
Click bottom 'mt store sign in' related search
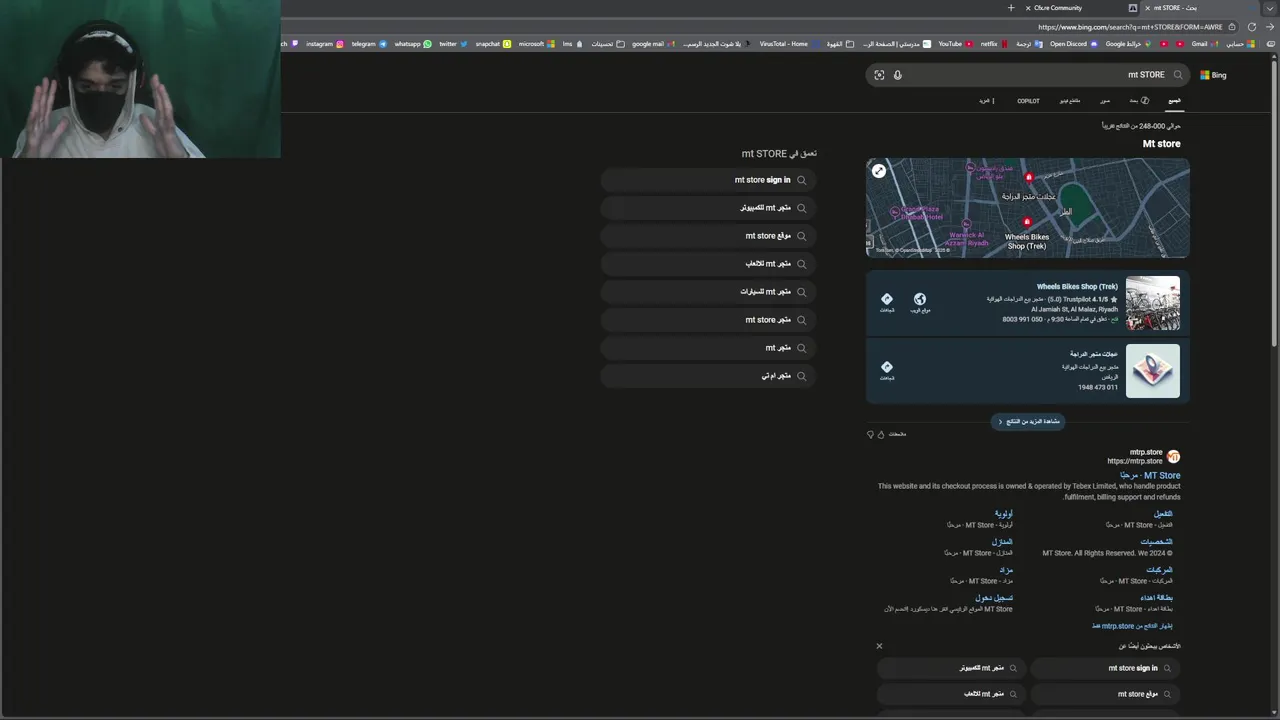[1105, 668]
